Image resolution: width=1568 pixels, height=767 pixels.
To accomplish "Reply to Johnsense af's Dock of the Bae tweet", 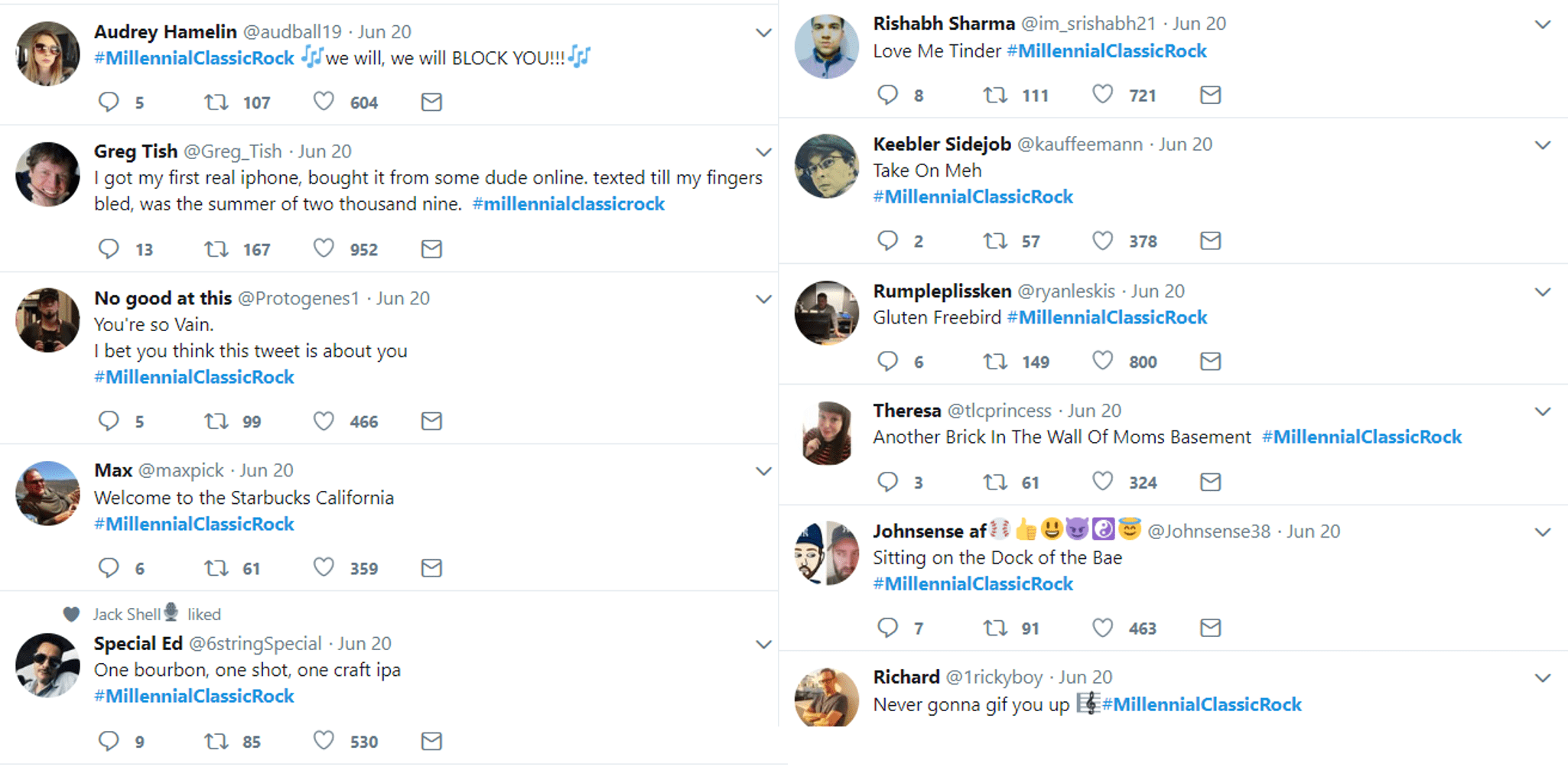I will [887, 628].
